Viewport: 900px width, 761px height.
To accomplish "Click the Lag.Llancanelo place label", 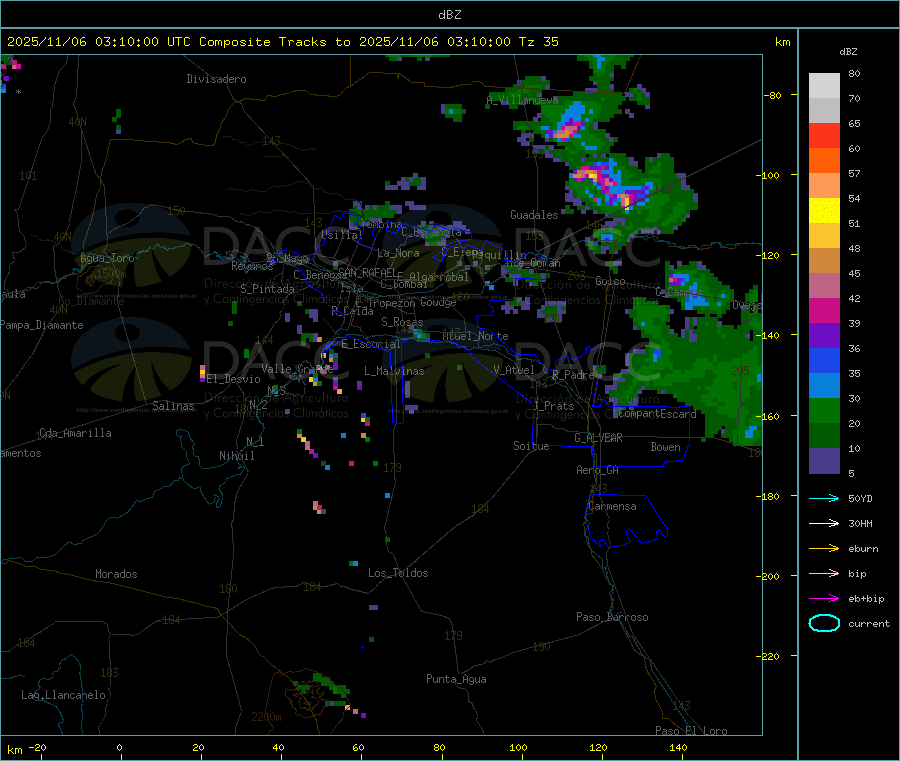I will point(63,696).
